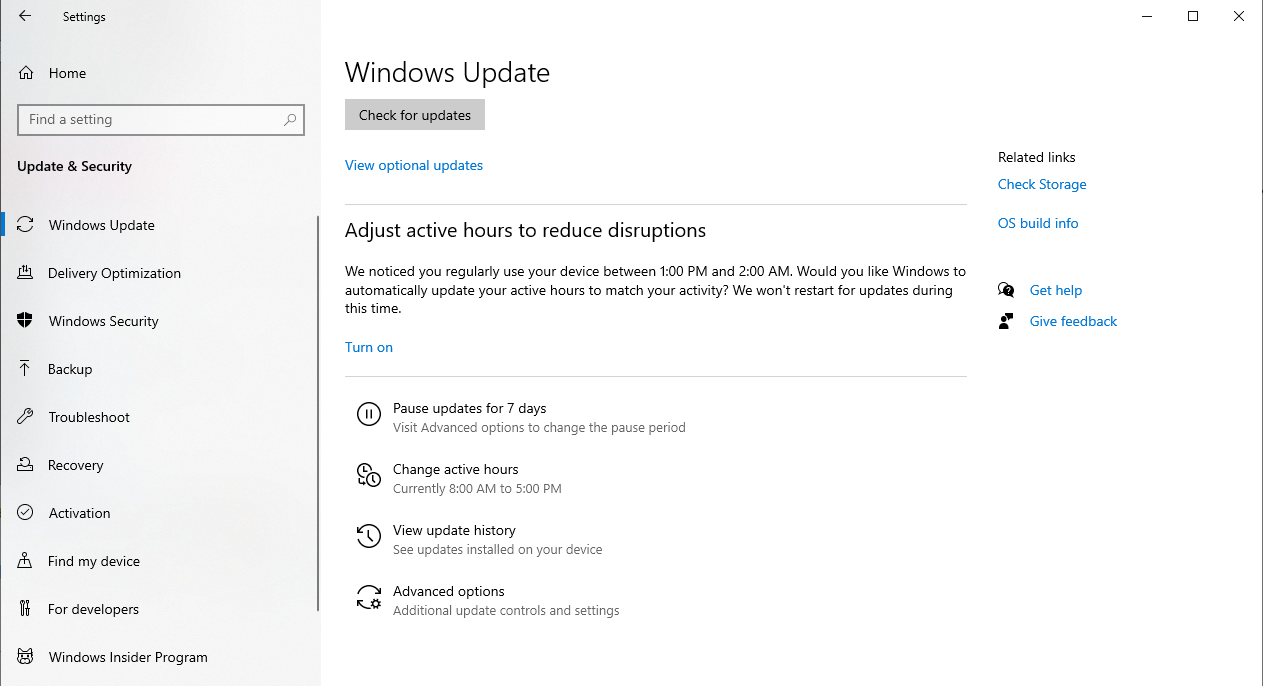Click the search magnifier icon

tap(290, 119)
